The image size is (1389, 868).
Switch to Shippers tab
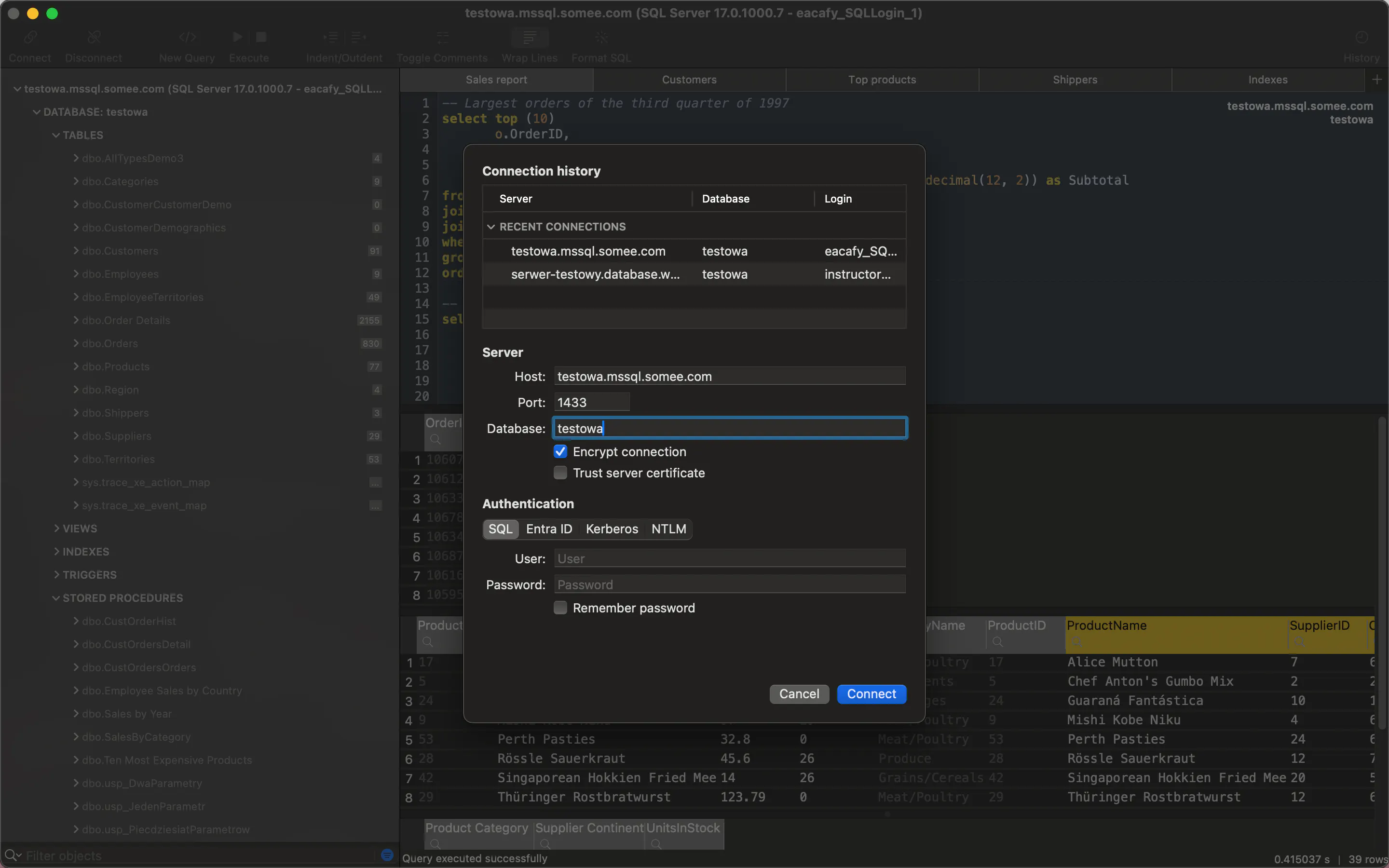coord(1075,80)
